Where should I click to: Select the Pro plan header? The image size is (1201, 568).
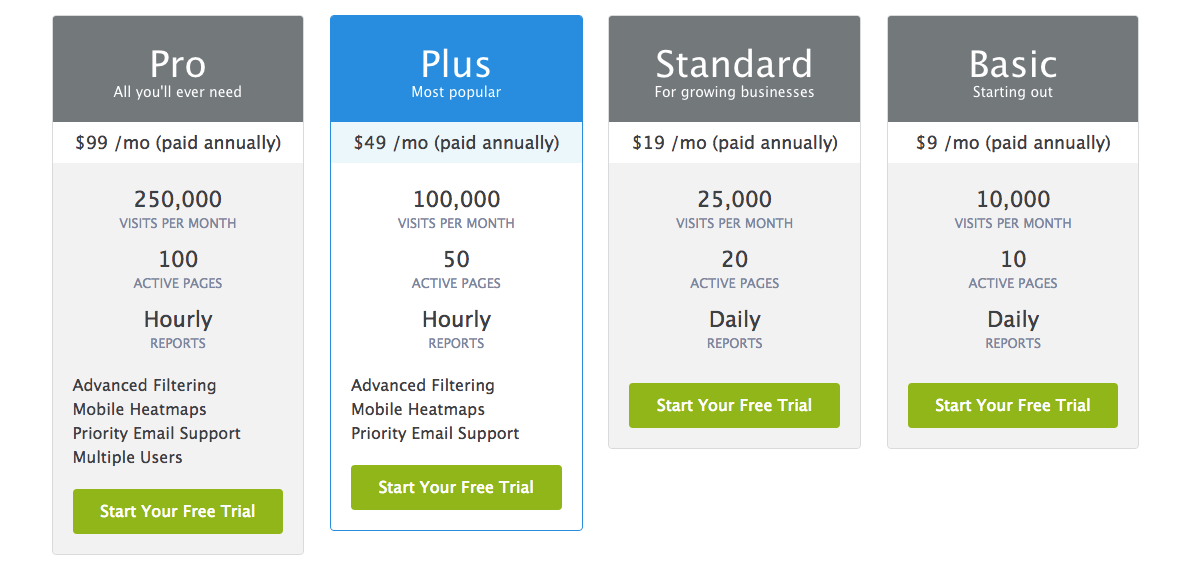click(x=178, y=69)
